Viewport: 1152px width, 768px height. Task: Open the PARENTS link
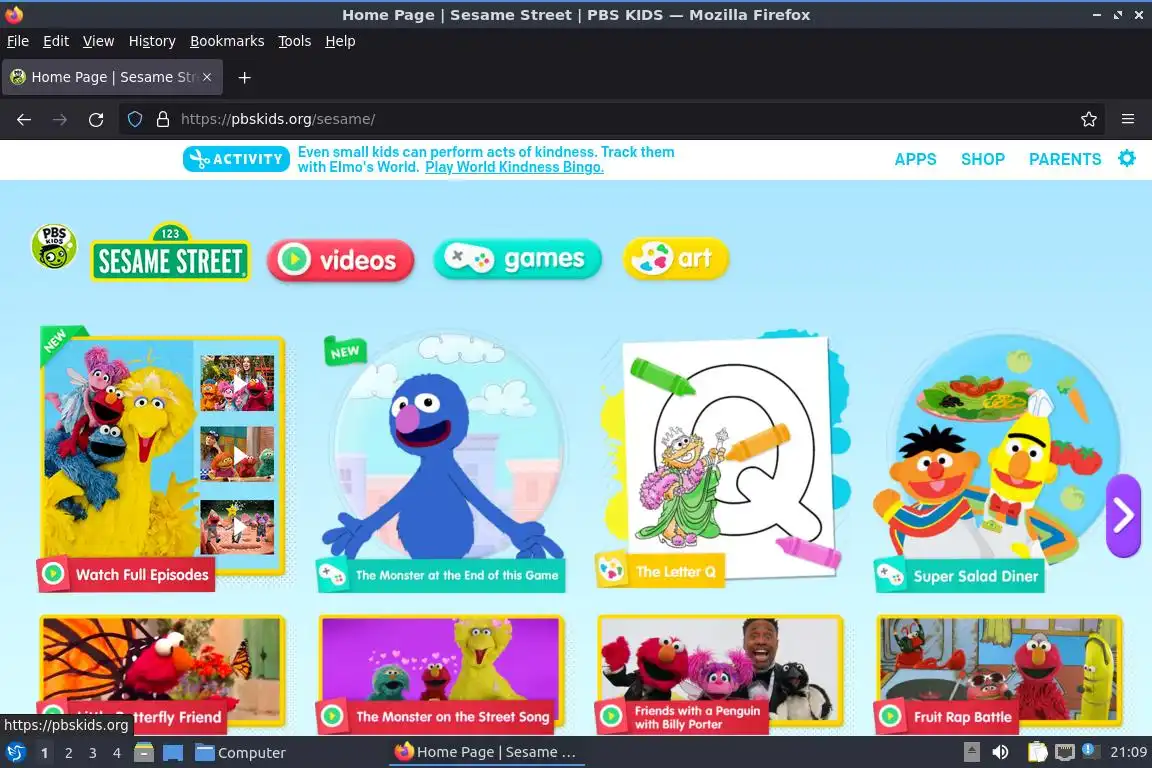1065,159
